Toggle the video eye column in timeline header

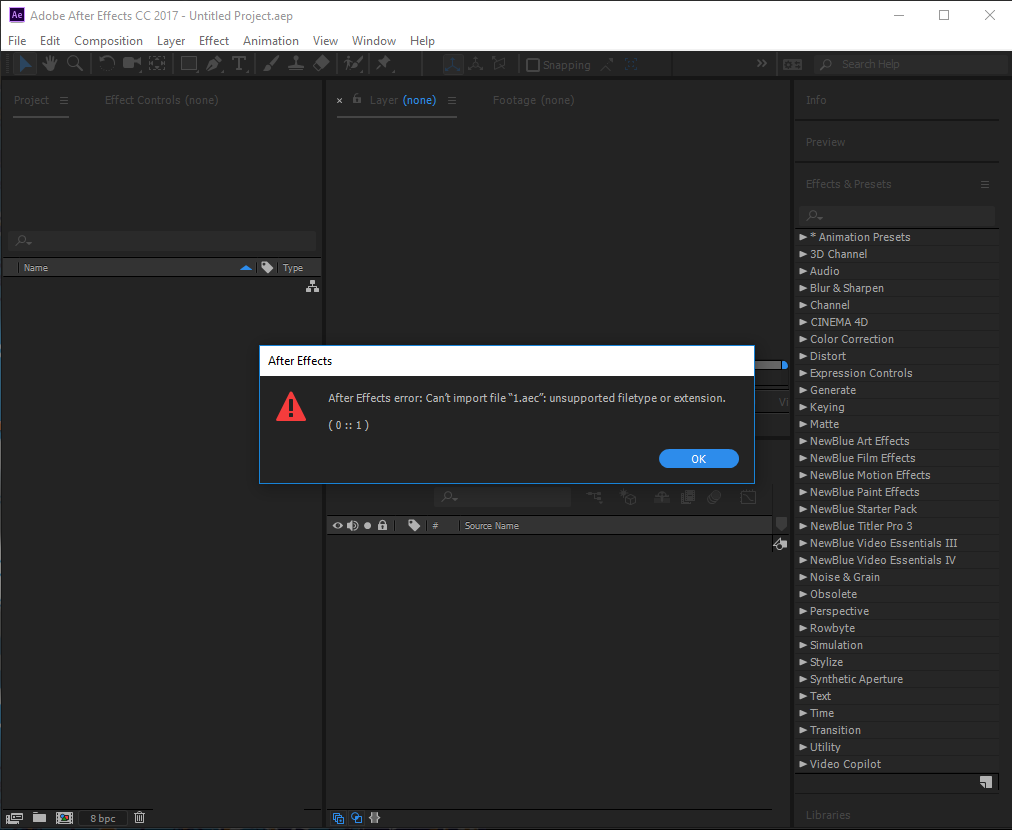pyautogui.click(x=338, y=525)
